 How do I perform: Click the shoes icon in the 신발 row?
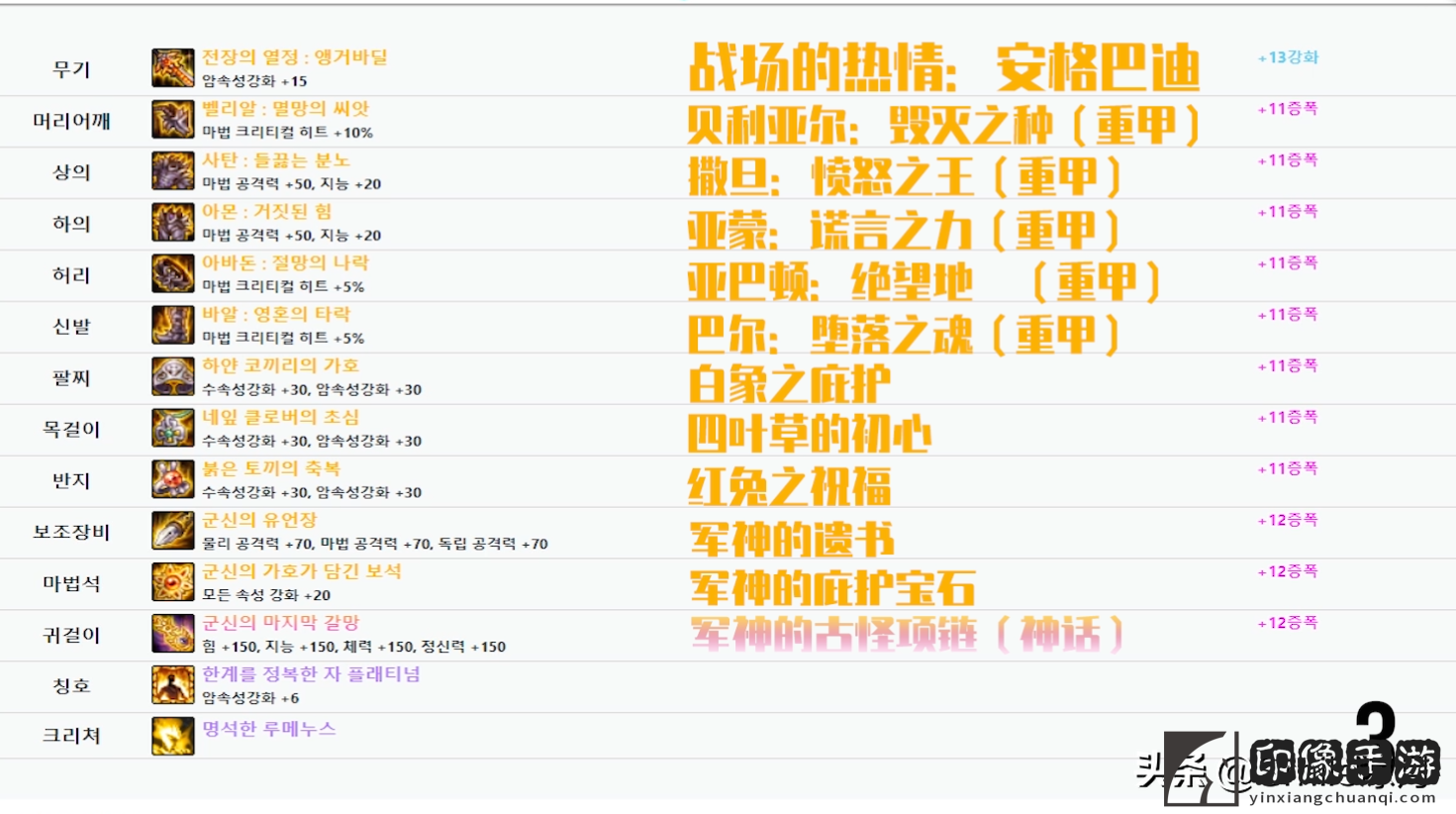pos(172,326)
